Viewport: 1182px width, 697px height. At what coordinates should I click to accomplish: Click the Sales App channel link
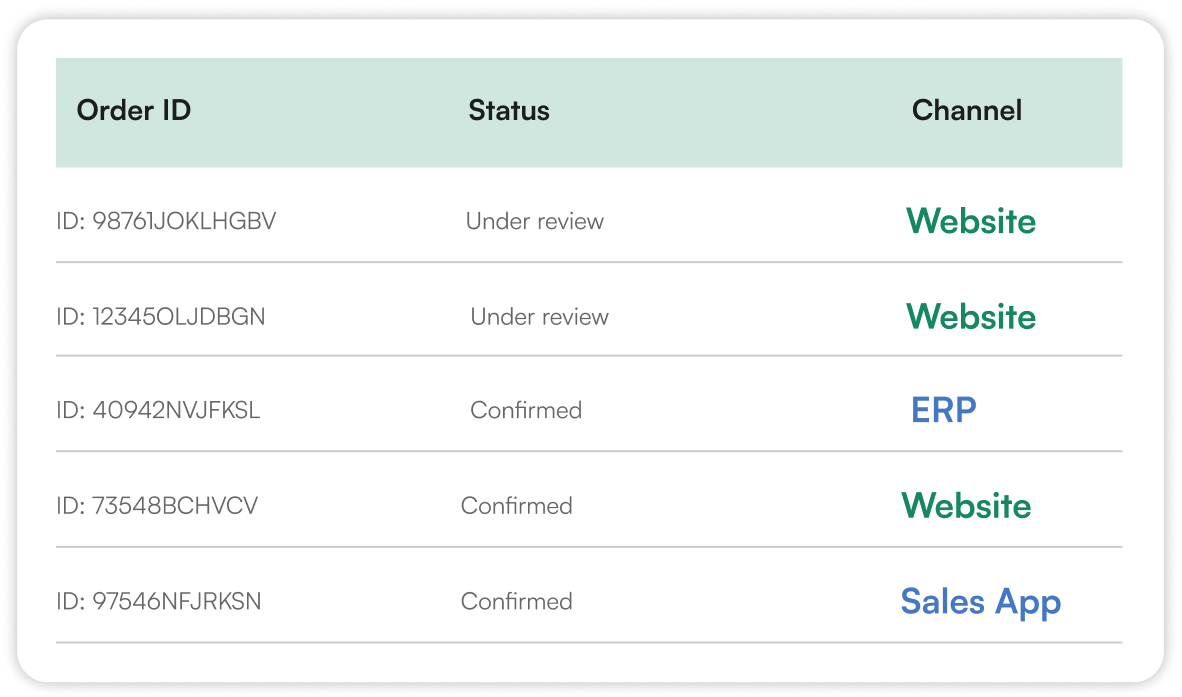(980, 602)
